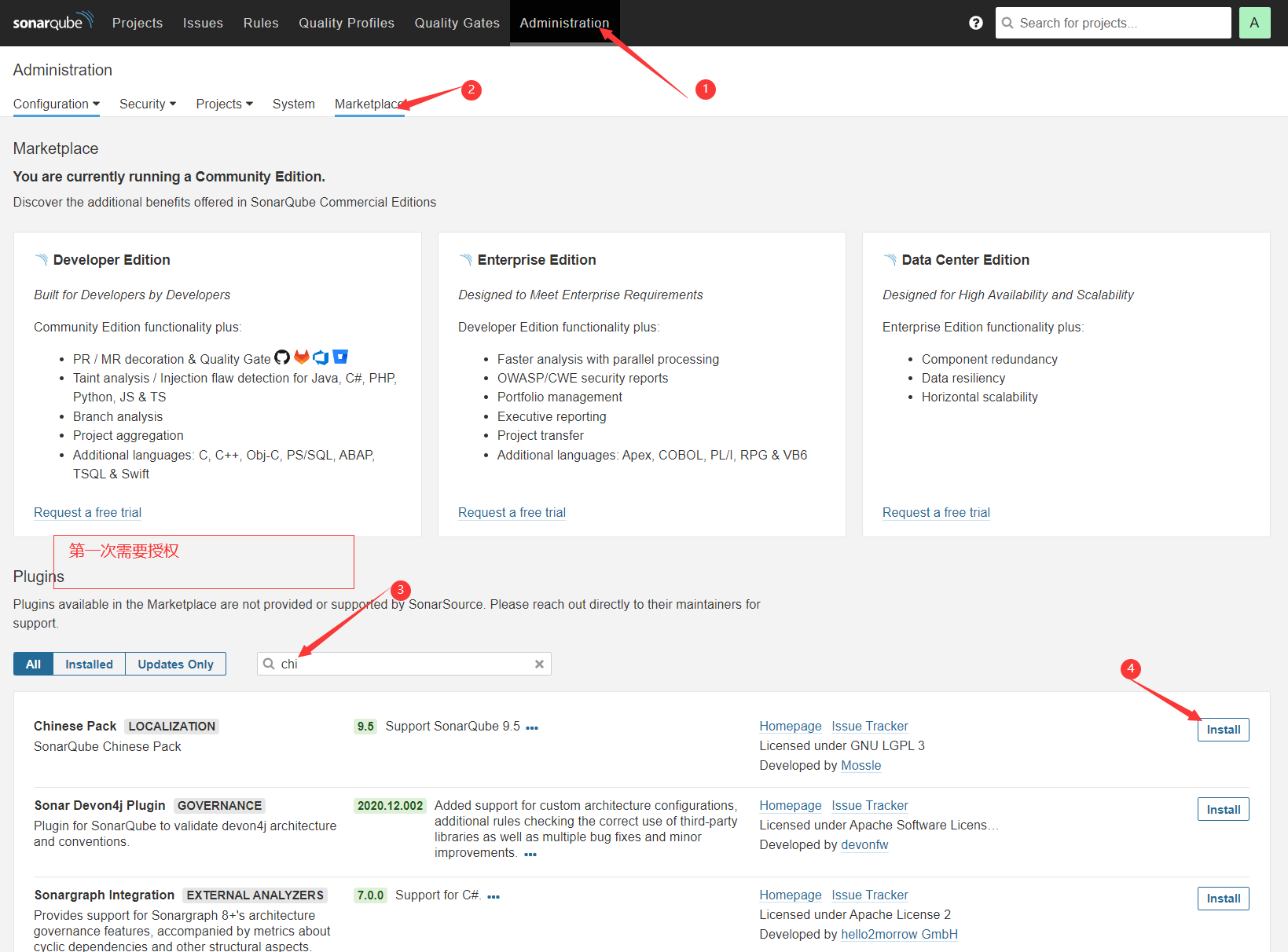Show All plugins filter

(33, 664)
